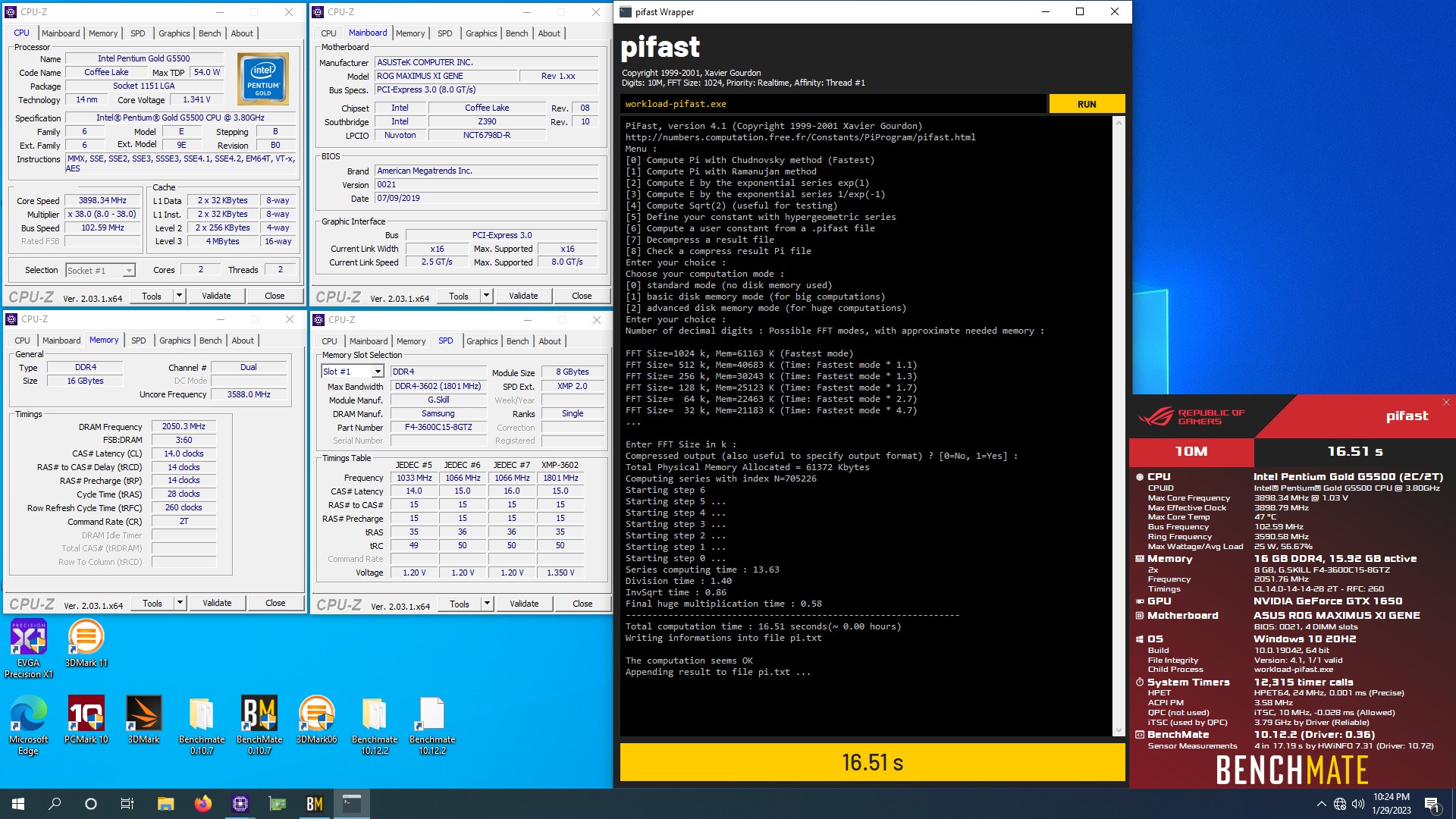Image resolution: width=1456 pixels, height=819 pixels.
Task: Click the taskbar clock showing 10:24 PM
Action: [1391, 804]
